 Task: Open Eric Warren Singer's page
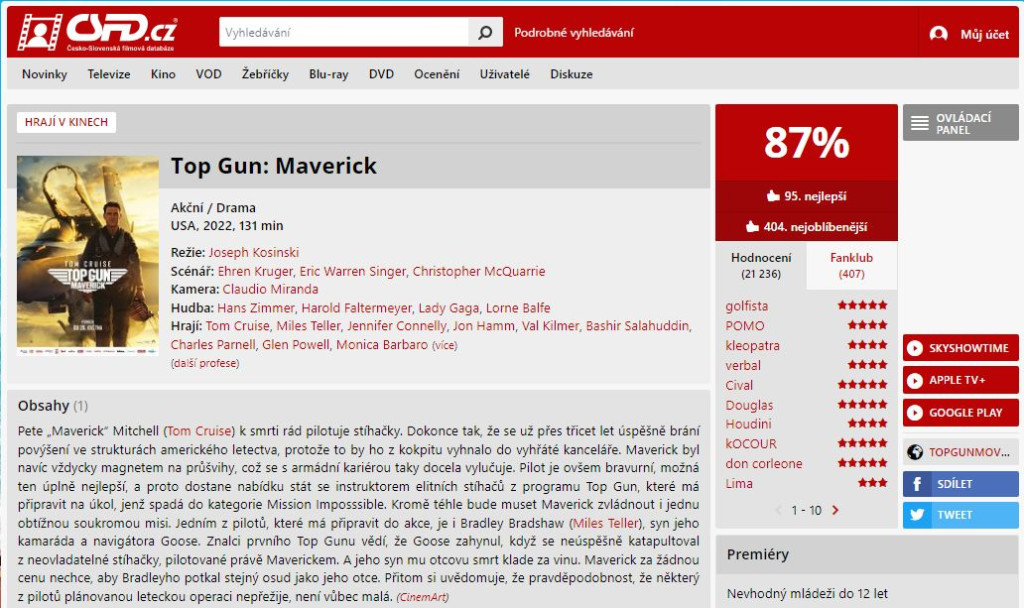pos(353,271)
